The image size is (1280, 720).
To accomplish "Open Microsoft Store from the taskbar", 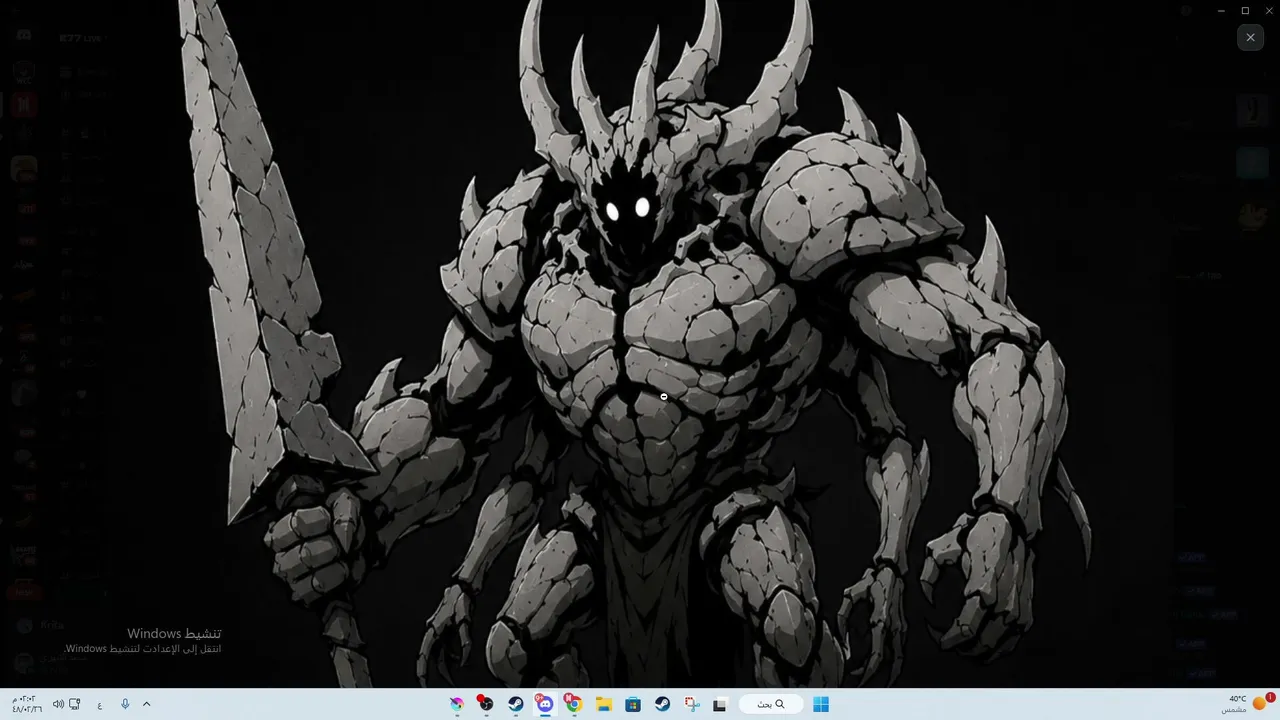I will [x=633, y=704].
